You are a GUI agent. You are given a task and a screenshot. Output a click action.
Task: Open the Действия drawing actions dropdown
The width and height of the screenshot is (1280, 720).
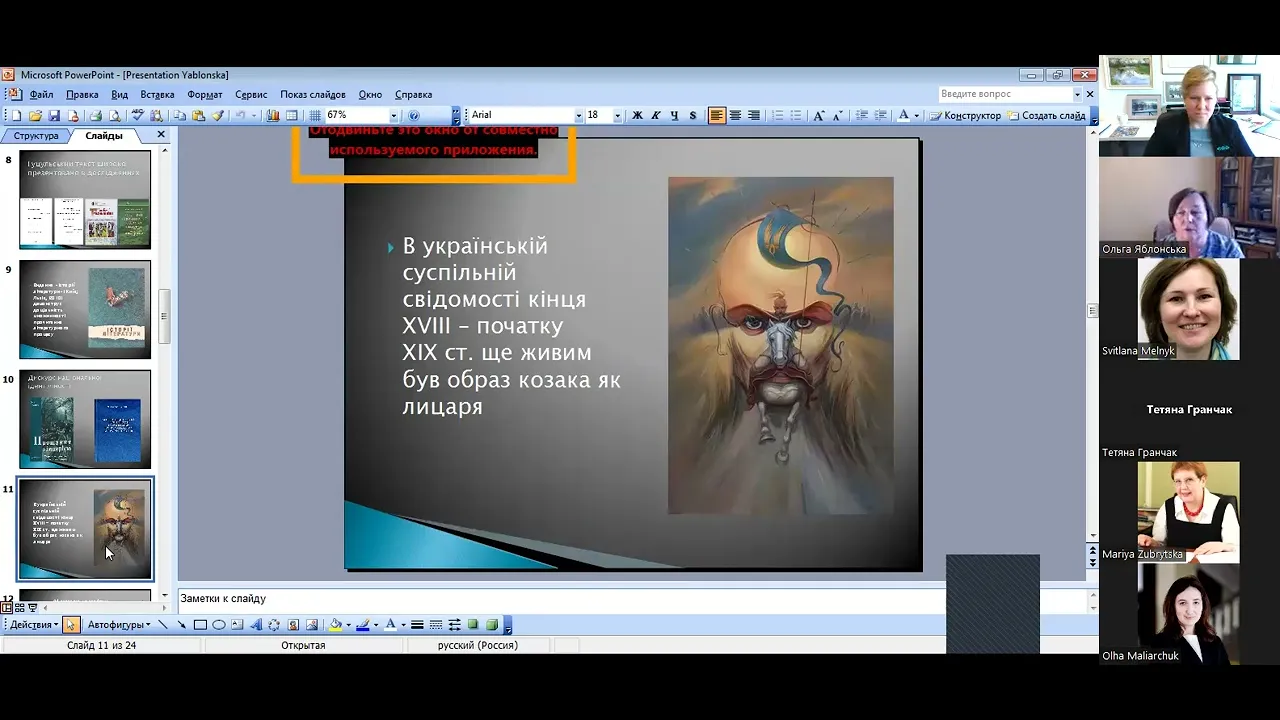click(x=33, y=625)
